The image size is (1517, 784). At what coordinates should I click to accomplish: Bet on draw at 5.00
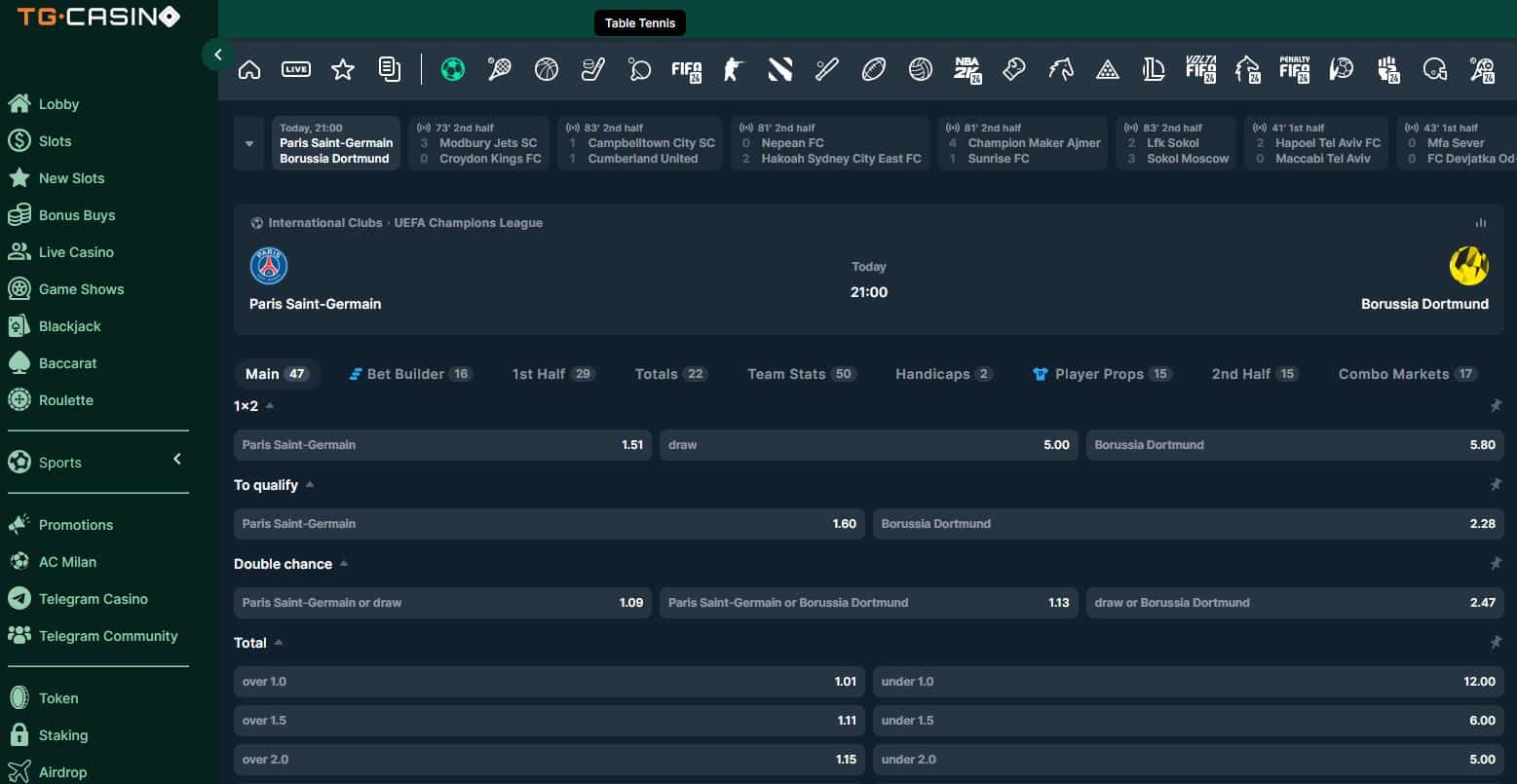click(869, 445)
